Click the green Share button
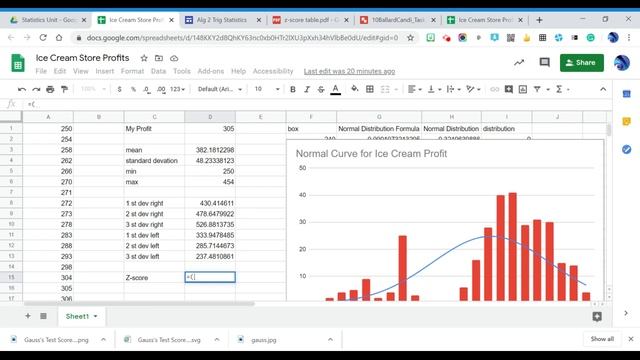The width and height of the screenshot is (640, 360). point(582,63)
